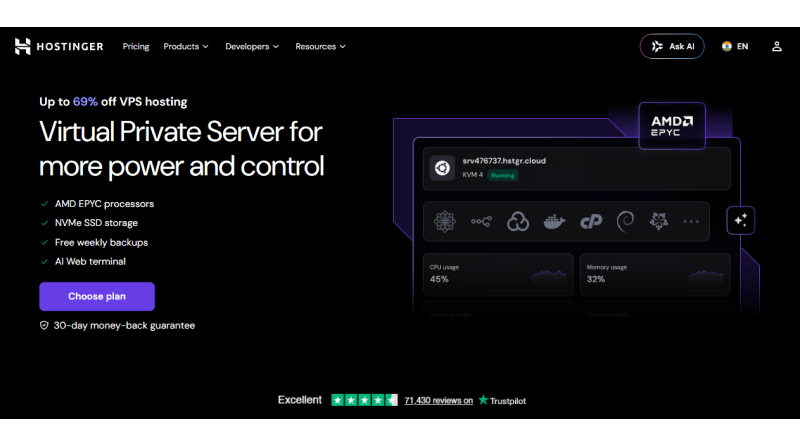Click the NVMe SSD storage feature text
The image size is (800, 445).
[x=96, y=223]
